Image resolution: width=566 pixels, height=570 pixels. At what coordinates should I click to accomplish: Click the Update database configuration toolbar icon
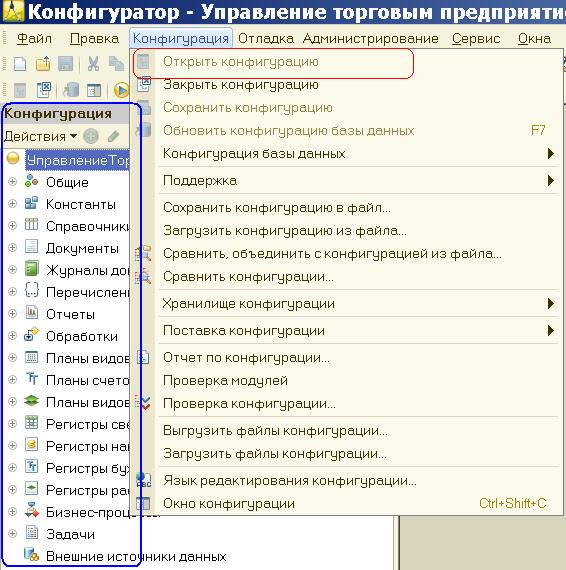point(71,90)
